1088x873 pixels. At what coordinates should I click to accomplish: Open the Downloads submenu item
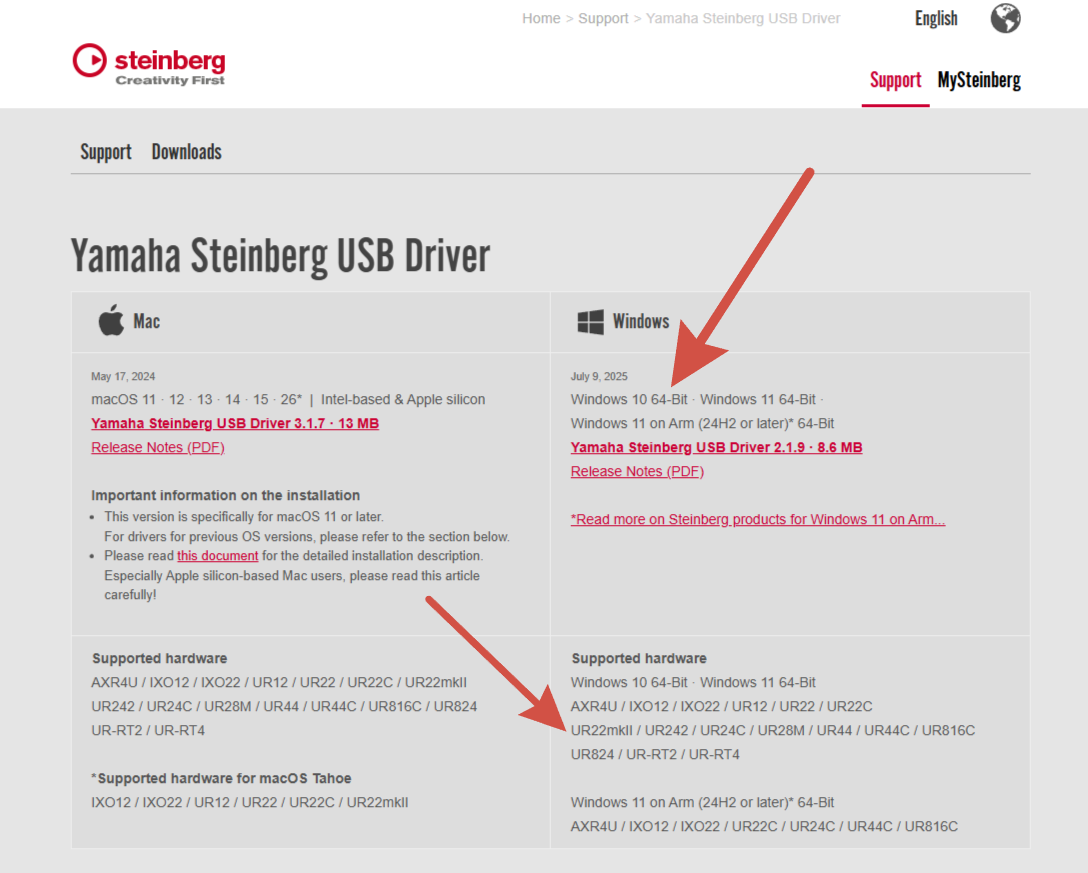pyautogui.click(x=187, y=152)
